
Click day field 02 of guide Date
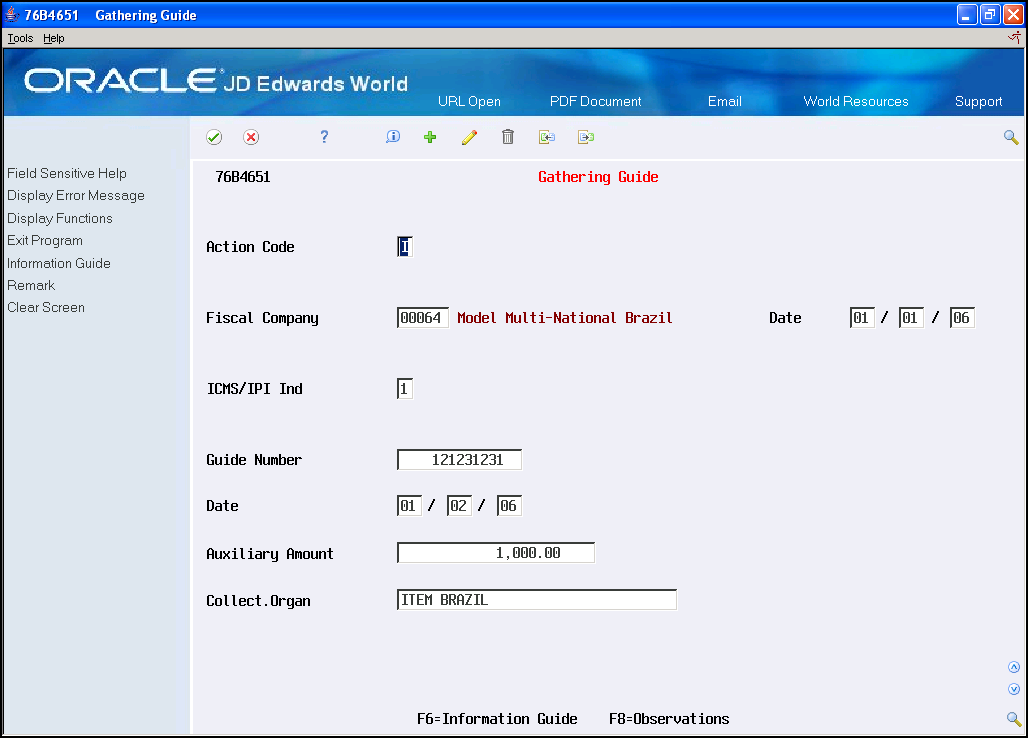coord(459,506)
